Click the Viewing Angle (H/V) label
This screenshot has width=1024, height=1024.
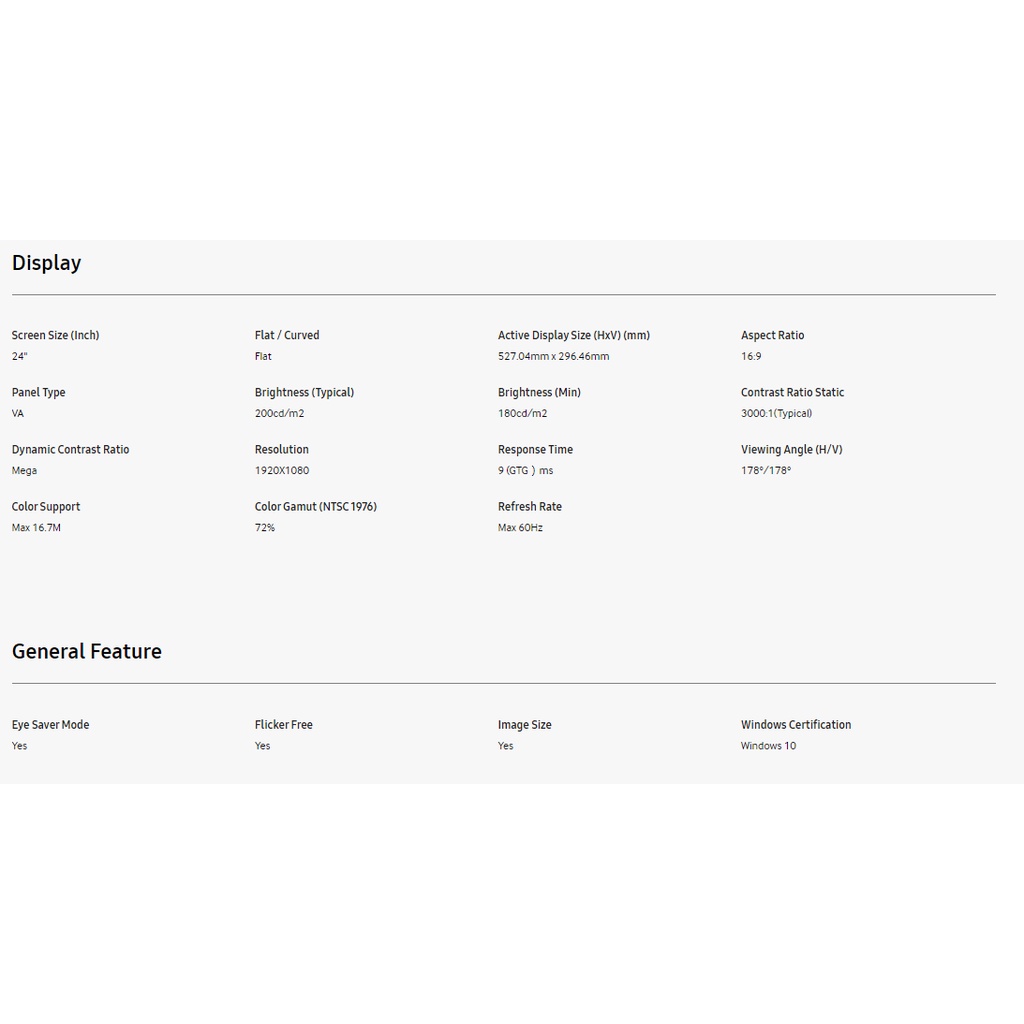coord(791,449)
